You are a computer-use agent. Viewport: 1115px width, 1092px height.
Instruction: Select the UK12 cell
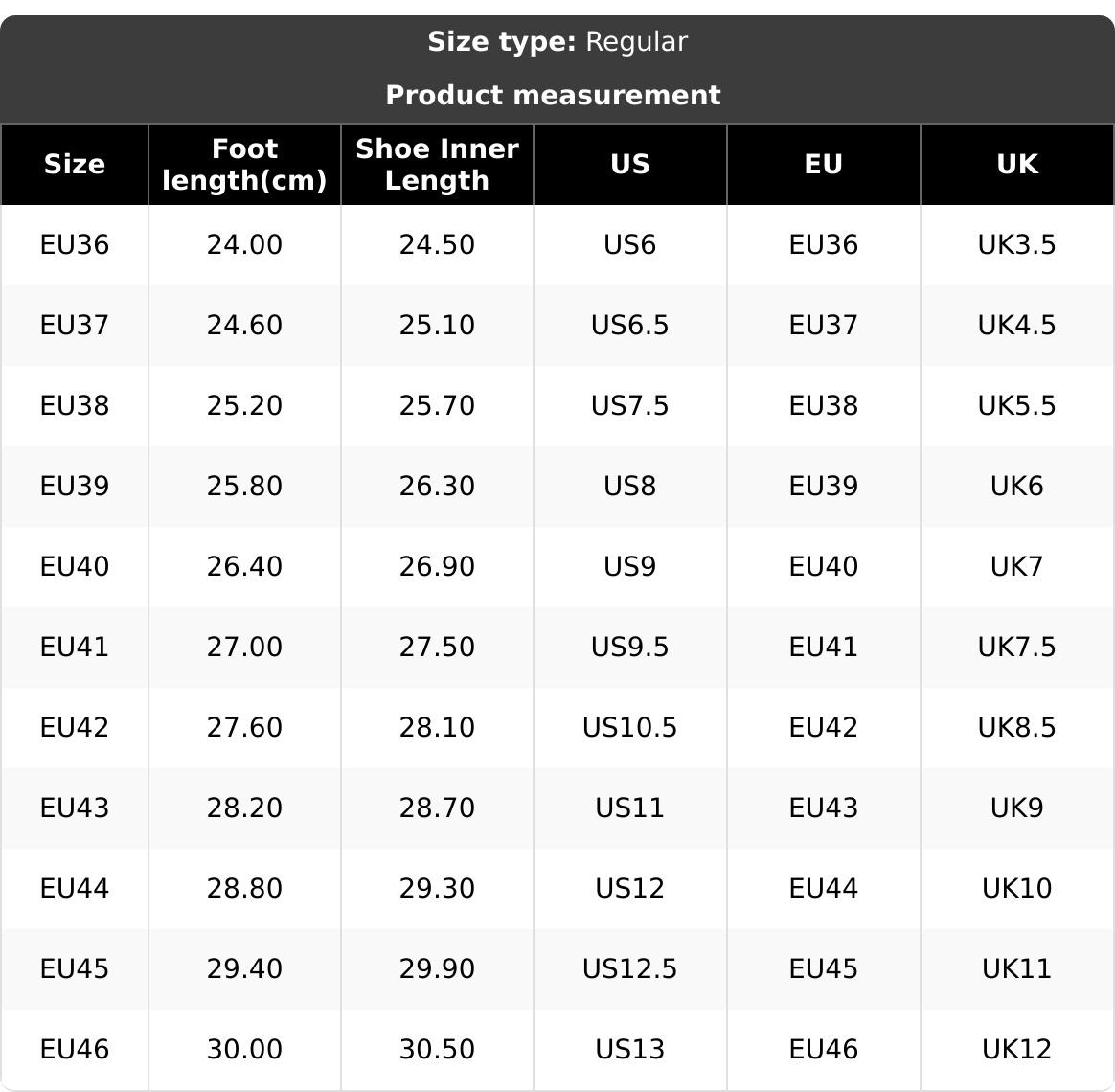coord(1016,1050)
